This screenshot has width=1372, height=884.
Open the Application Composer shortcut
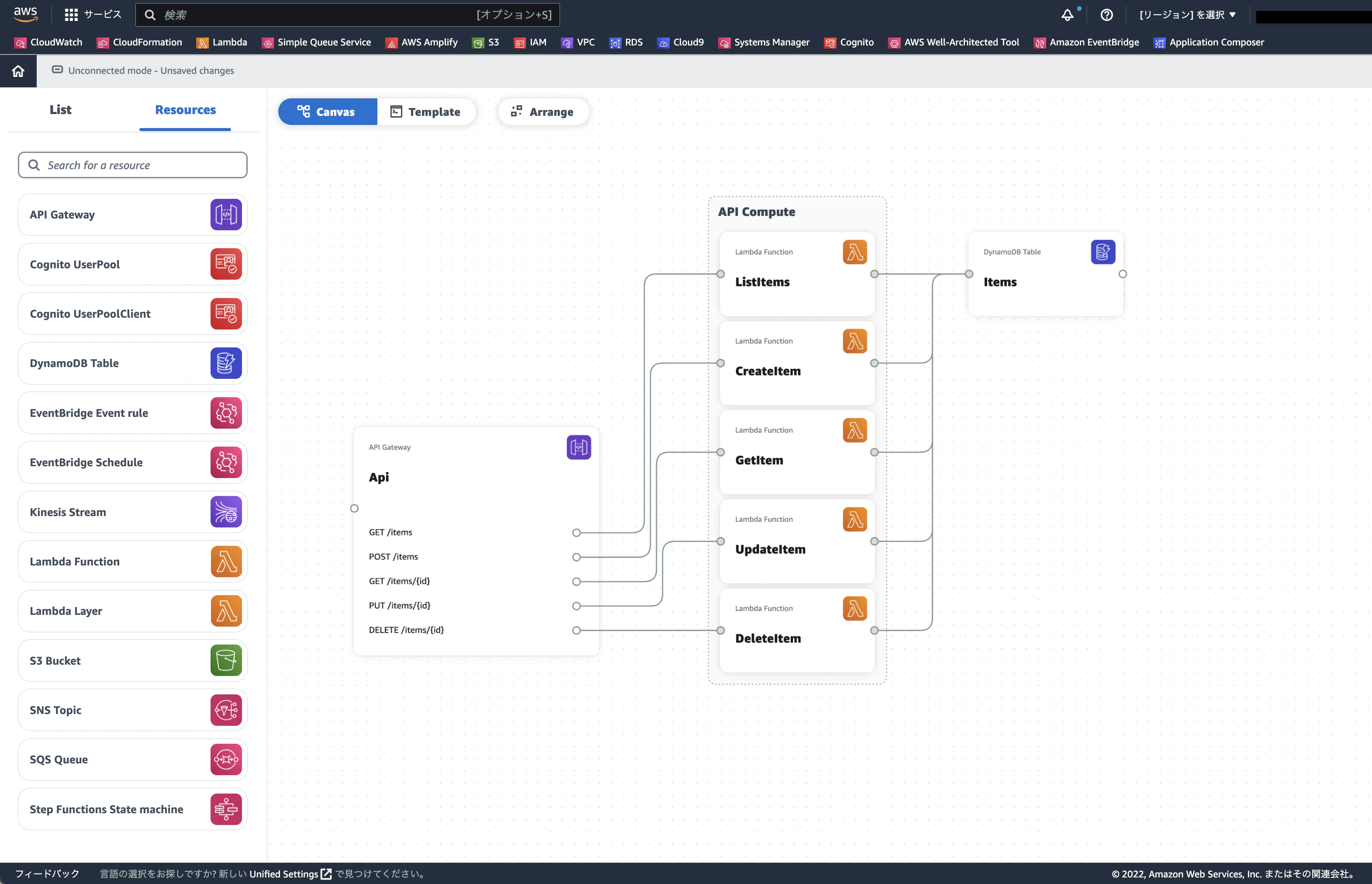click(x=1209, y=42)
